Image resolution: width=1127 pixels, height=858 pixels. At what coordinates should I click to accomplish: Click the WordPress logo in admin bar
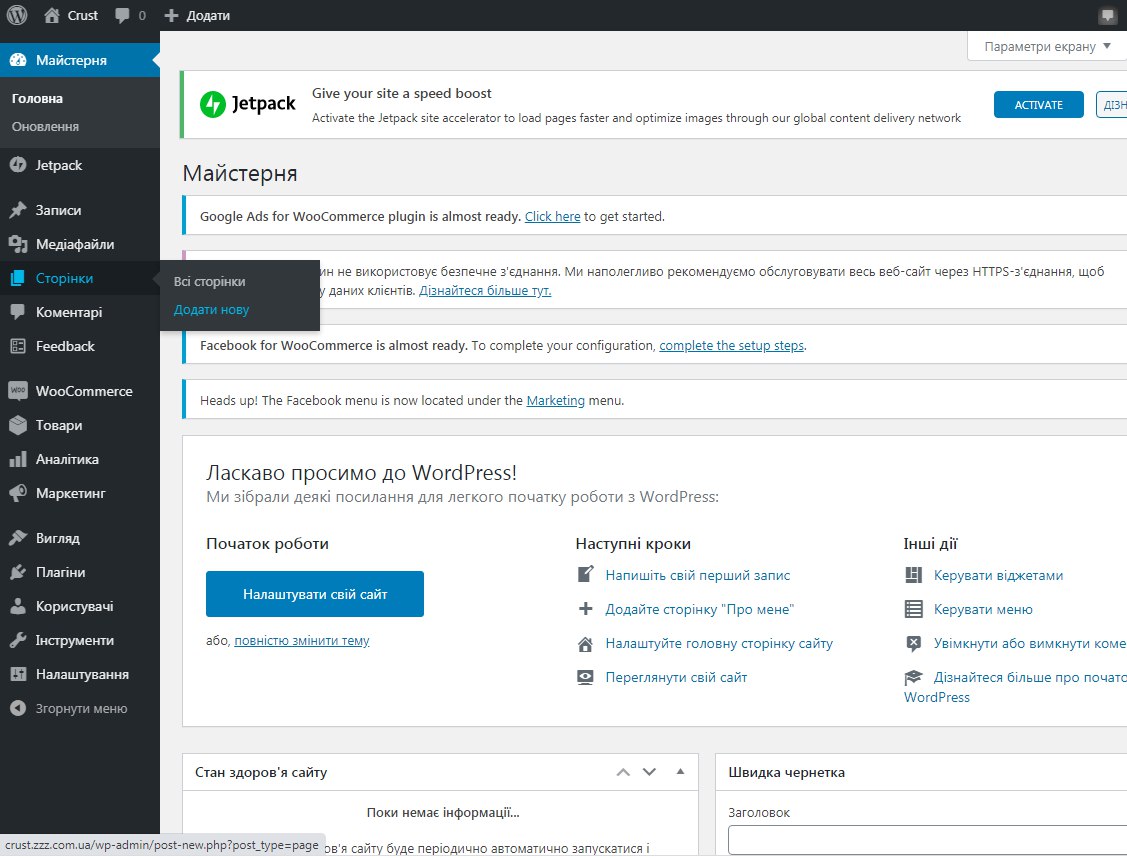[17, 15]
